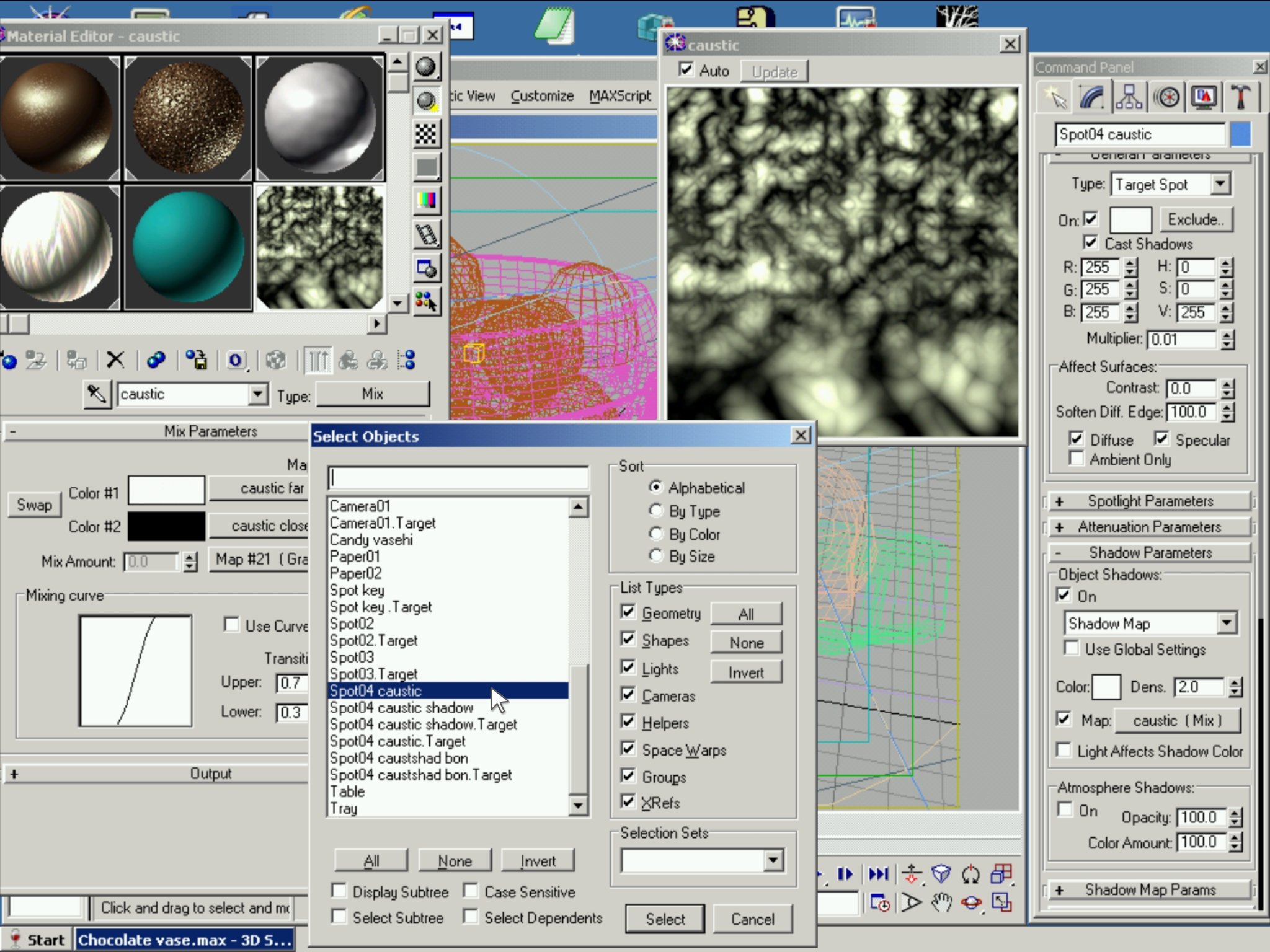Viewport: 1270px width, 952px height.
Task: Uncheck Cast Shadows for the light
Action: pyautogui.click(x=1090, y=243)
